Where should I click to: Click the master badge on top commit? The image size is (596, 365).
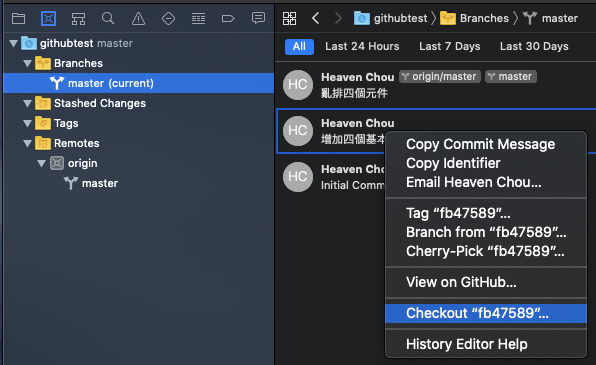[510, 76]
